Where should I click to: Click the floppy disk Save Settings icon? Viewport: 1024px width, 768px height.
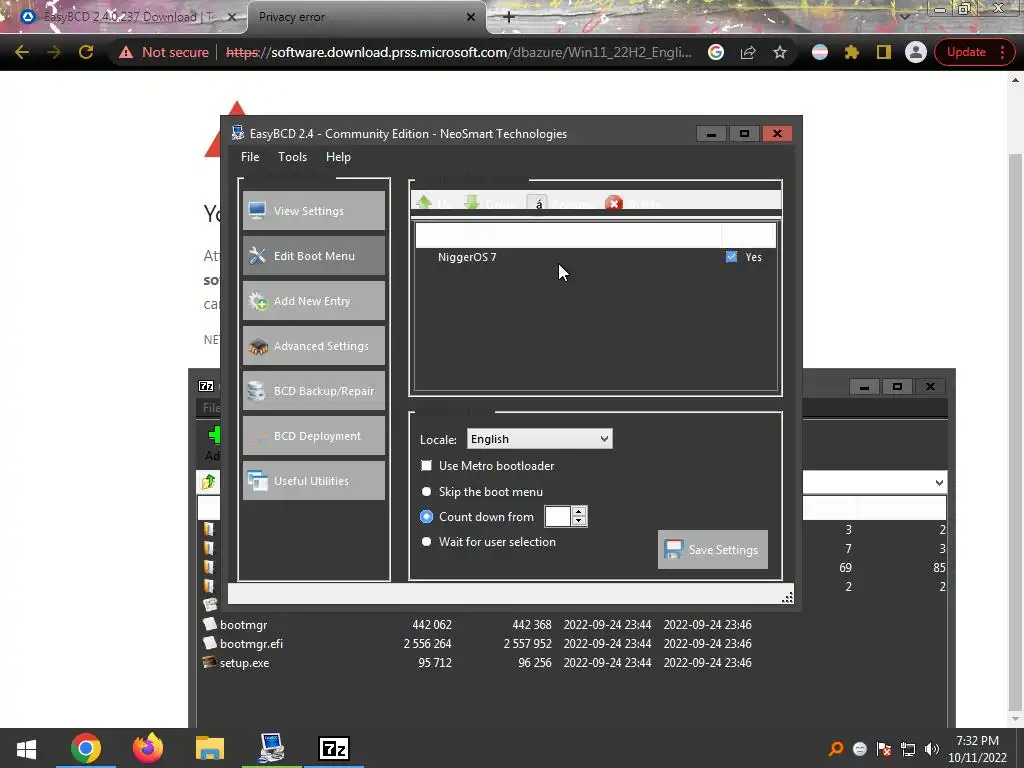(x=673, y=549)
